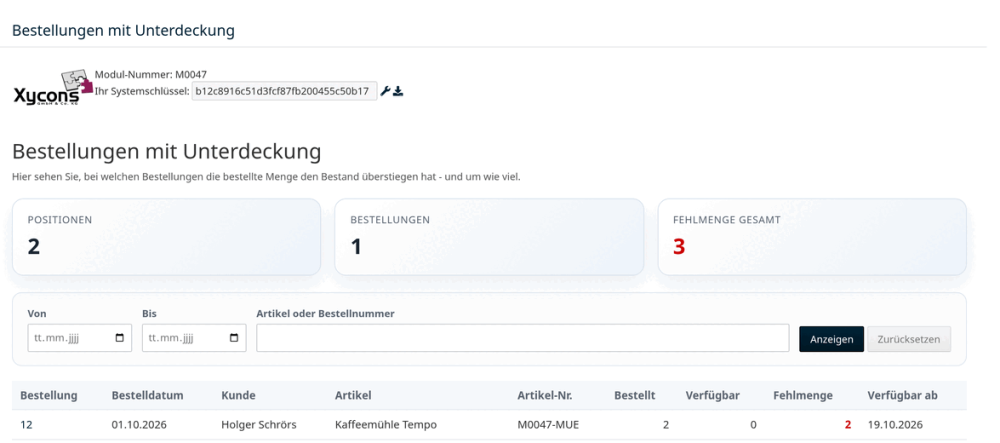1000x443 pixels.
Task: Click the Verfügbar column header
Action: (x=712, y=395)
